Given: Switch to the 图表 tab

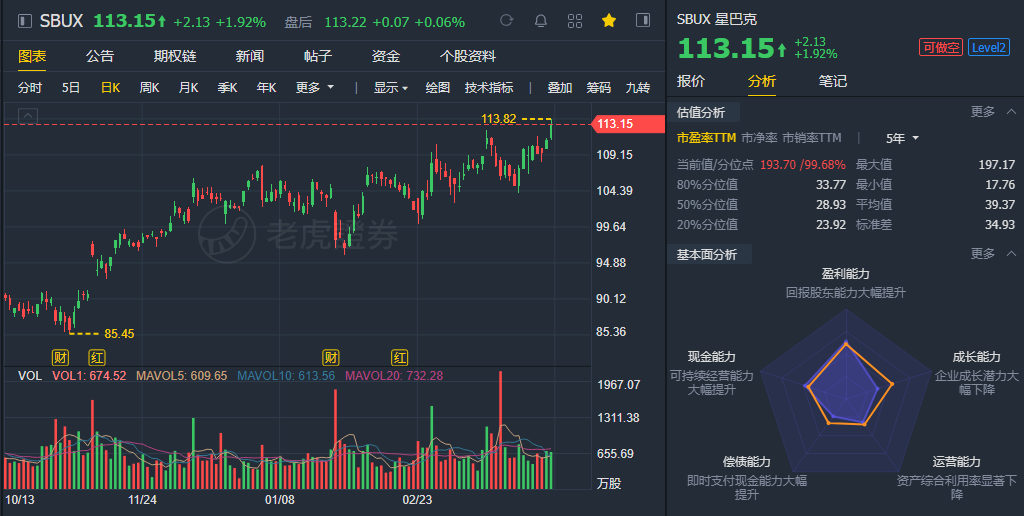Looking at the screenshot, I should 32,56.
